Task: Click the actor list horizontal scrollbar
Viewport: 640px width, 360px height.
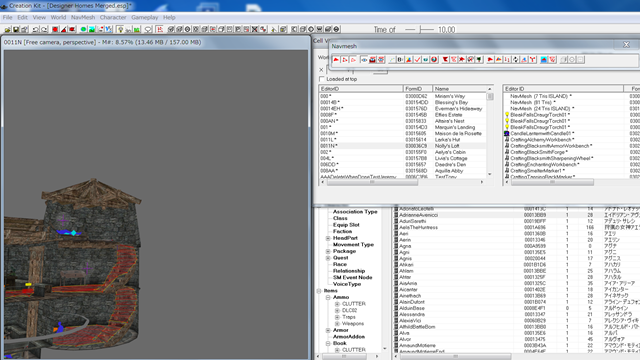Action: click(455, 357)
